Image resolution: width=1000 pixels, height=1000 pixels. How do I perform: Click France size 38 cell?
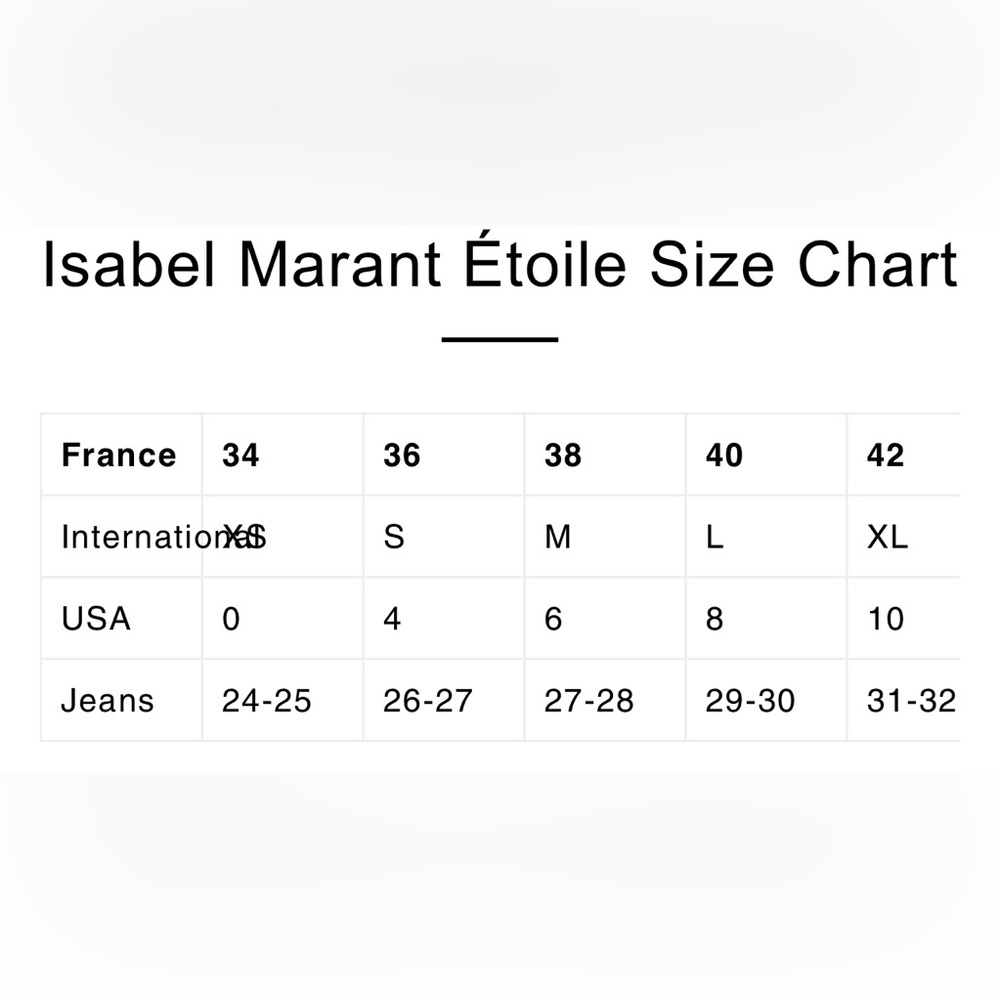(563, 456)
